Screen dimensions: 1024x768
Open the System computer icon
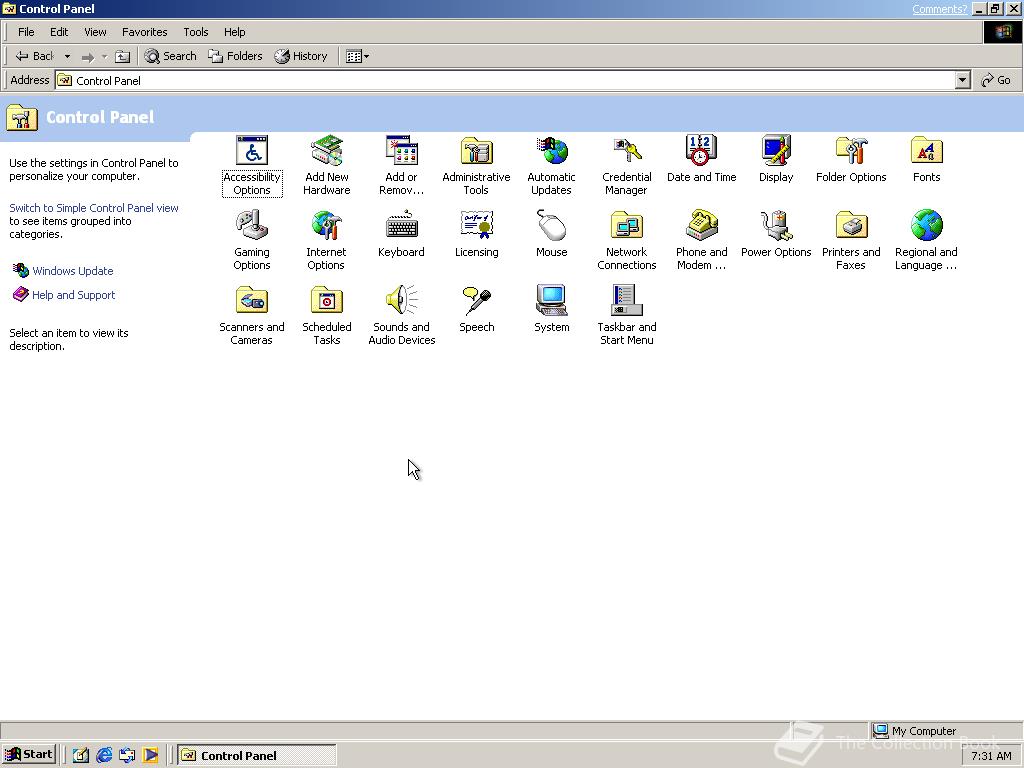click(551, 300)
